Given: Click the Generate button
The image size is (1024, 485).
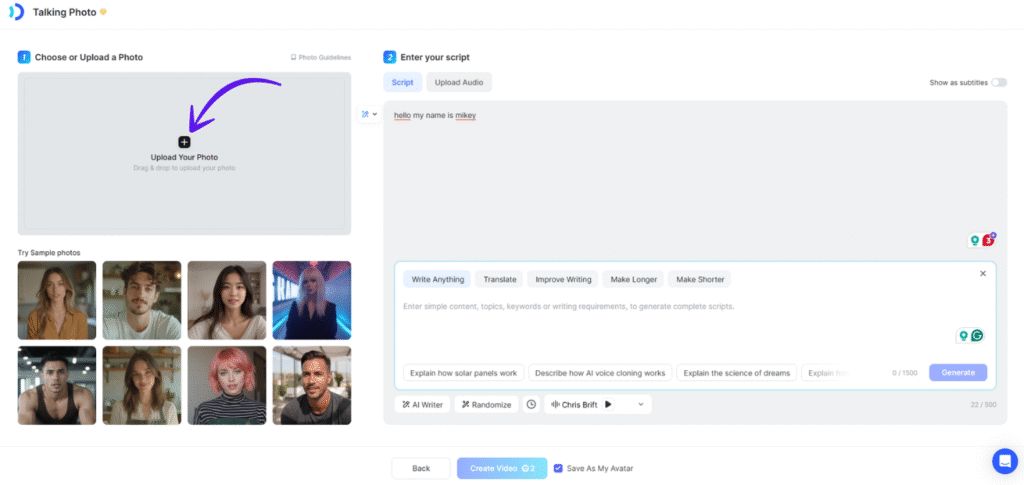Looking at the screenshot, I should coord(958,373).
